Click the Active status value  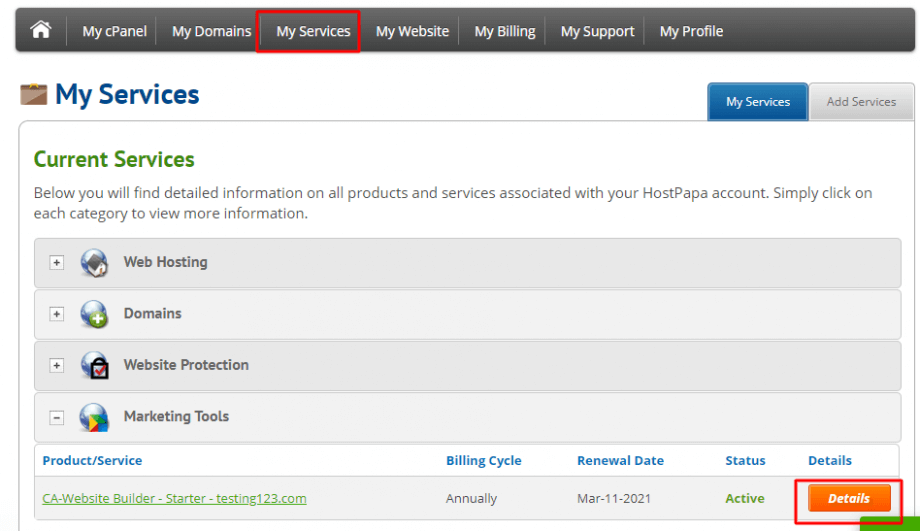pos(745,498)
